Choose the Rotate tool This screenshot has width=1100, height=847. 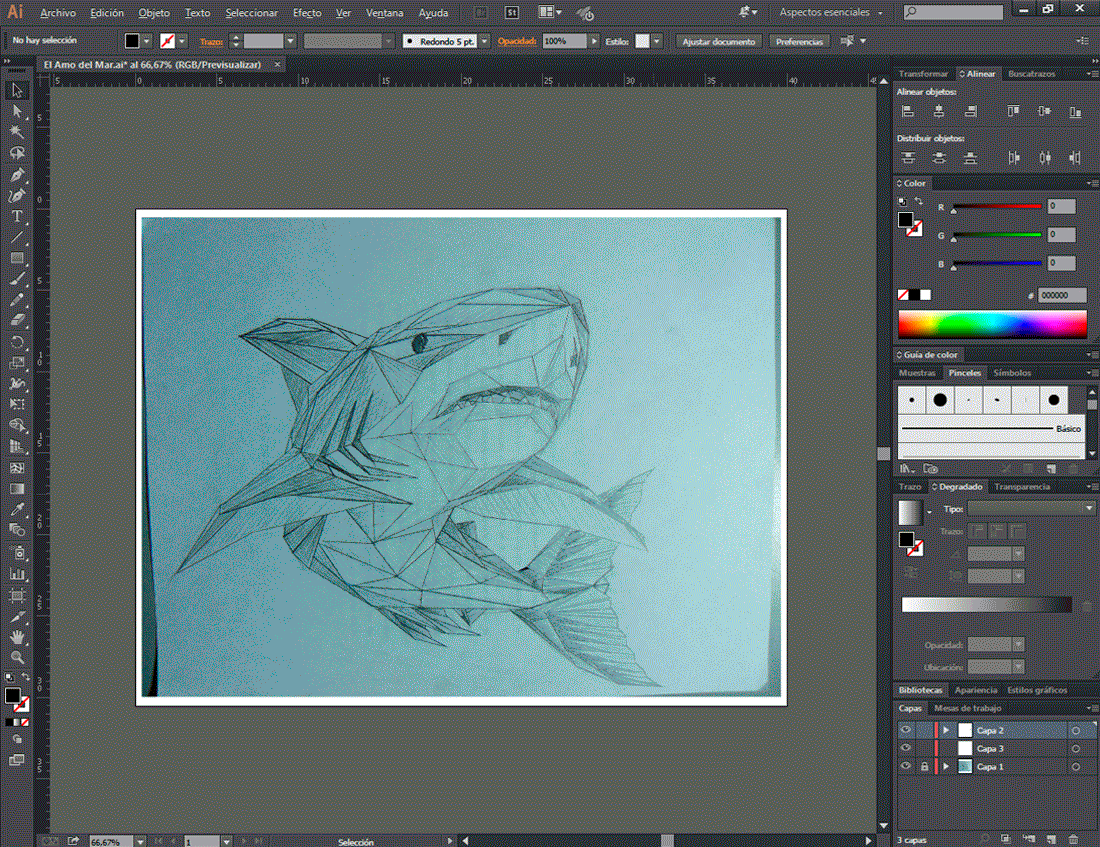17,342
